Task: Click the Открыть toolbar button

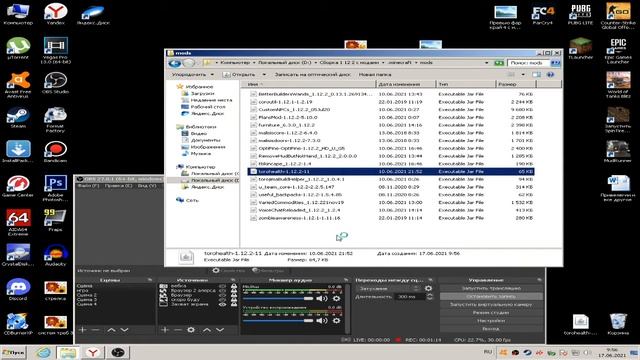Action: coord(239,75)
